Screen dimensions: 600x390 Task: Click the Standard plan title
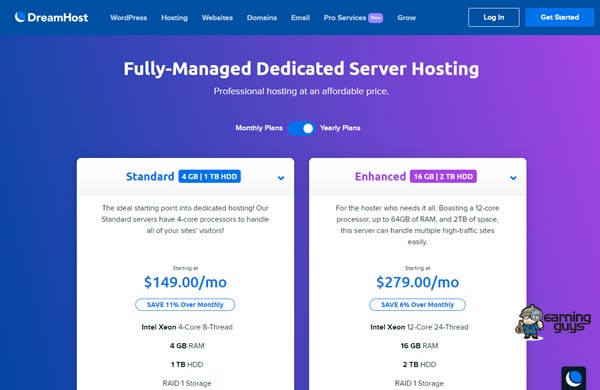(150, 176)
